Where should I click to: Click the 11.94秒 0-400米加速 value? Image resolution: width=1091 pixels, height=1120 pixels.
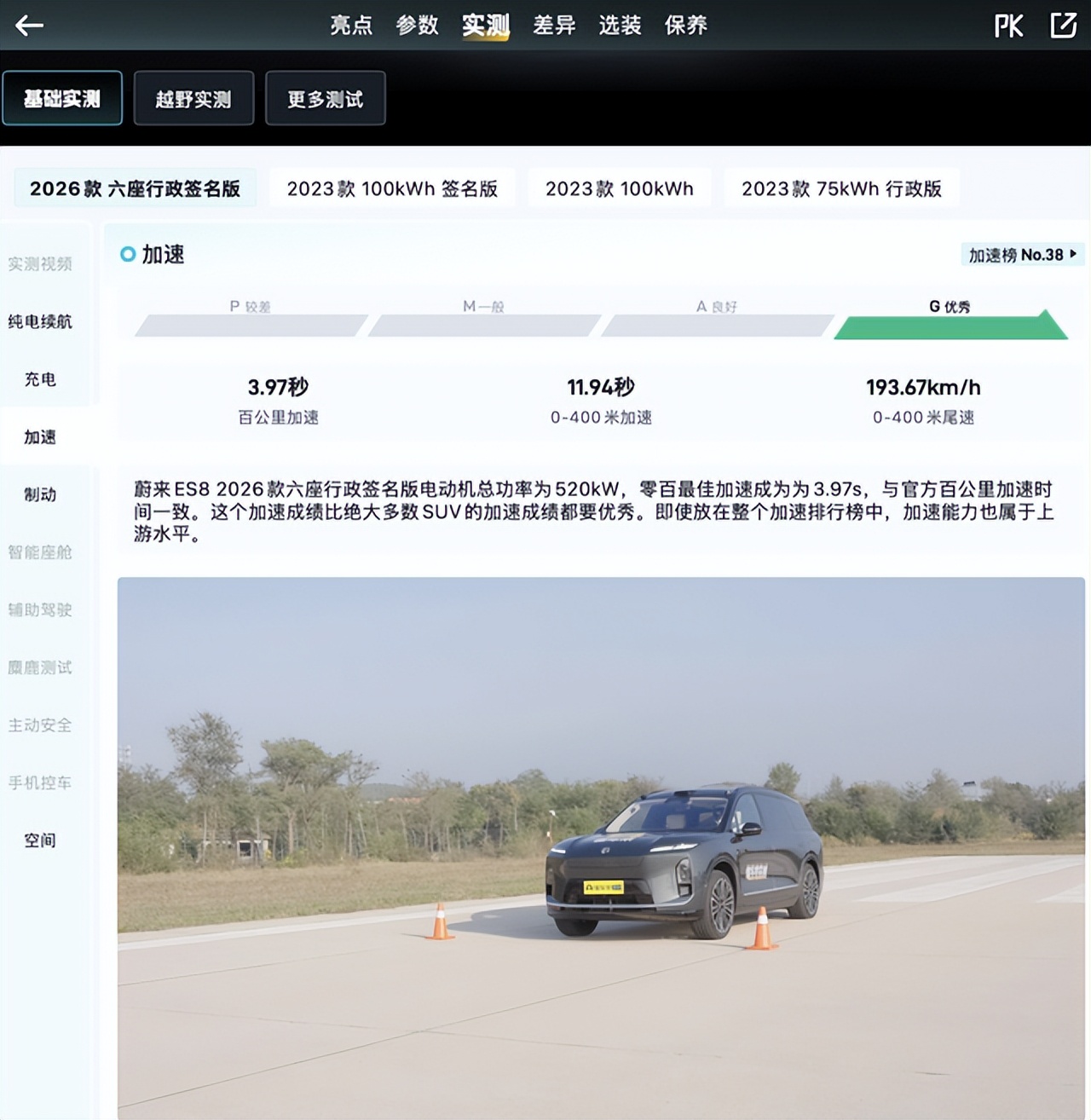pos(601,401)
